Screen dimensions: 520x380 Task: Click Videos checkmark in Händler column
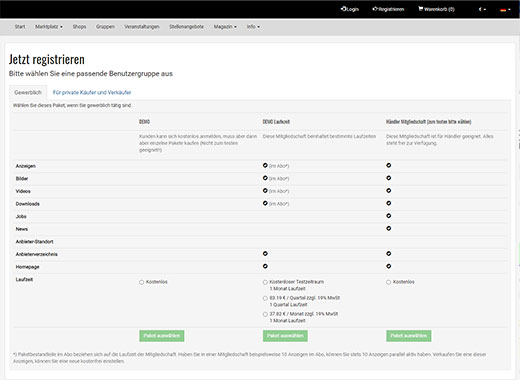click(x=389, y=191)
